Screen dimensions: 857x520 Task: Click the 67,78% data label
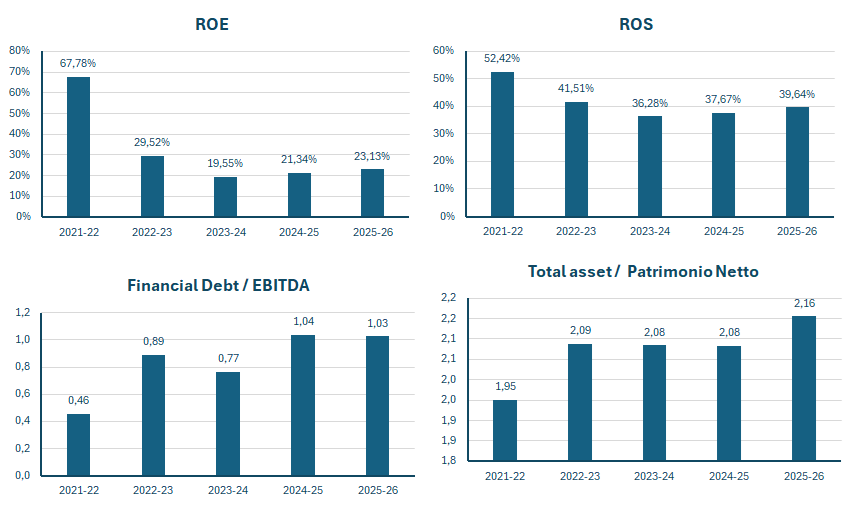78,63
